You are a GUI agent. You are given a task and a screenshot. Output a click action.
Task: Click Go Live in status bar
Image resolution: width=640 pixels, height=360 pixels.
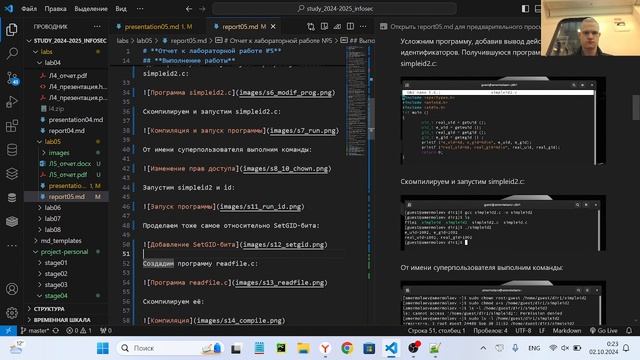pyautogui.click(x=603, y=331)
